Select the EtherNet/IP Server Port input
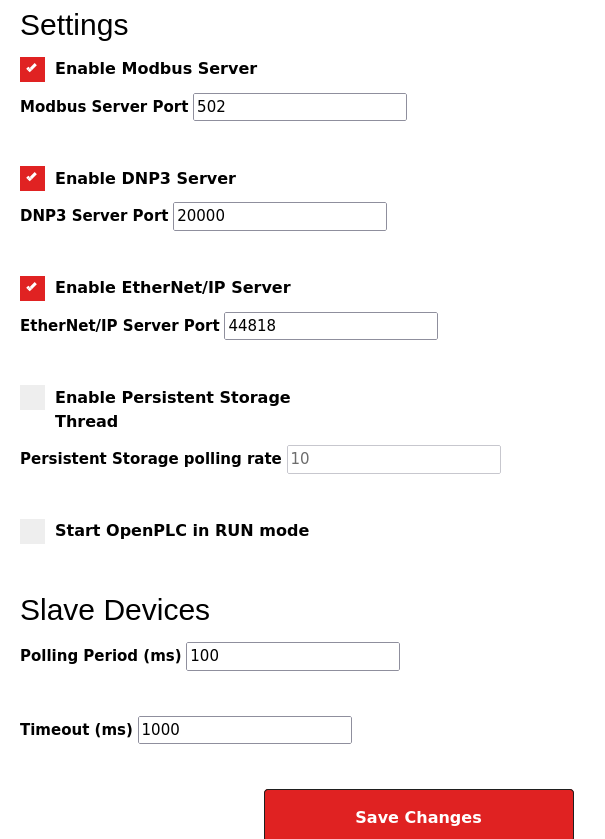Viewport: 605px width, 839px height. [x=330, y=326]
